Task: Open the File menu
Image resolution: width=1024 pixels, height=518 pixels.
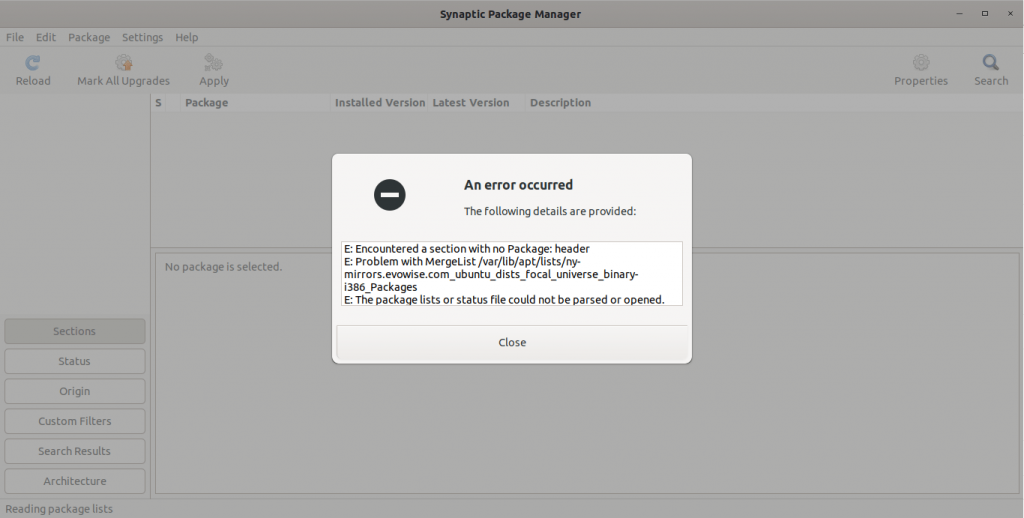Action: pyautogui.click(x=15, y=37)
